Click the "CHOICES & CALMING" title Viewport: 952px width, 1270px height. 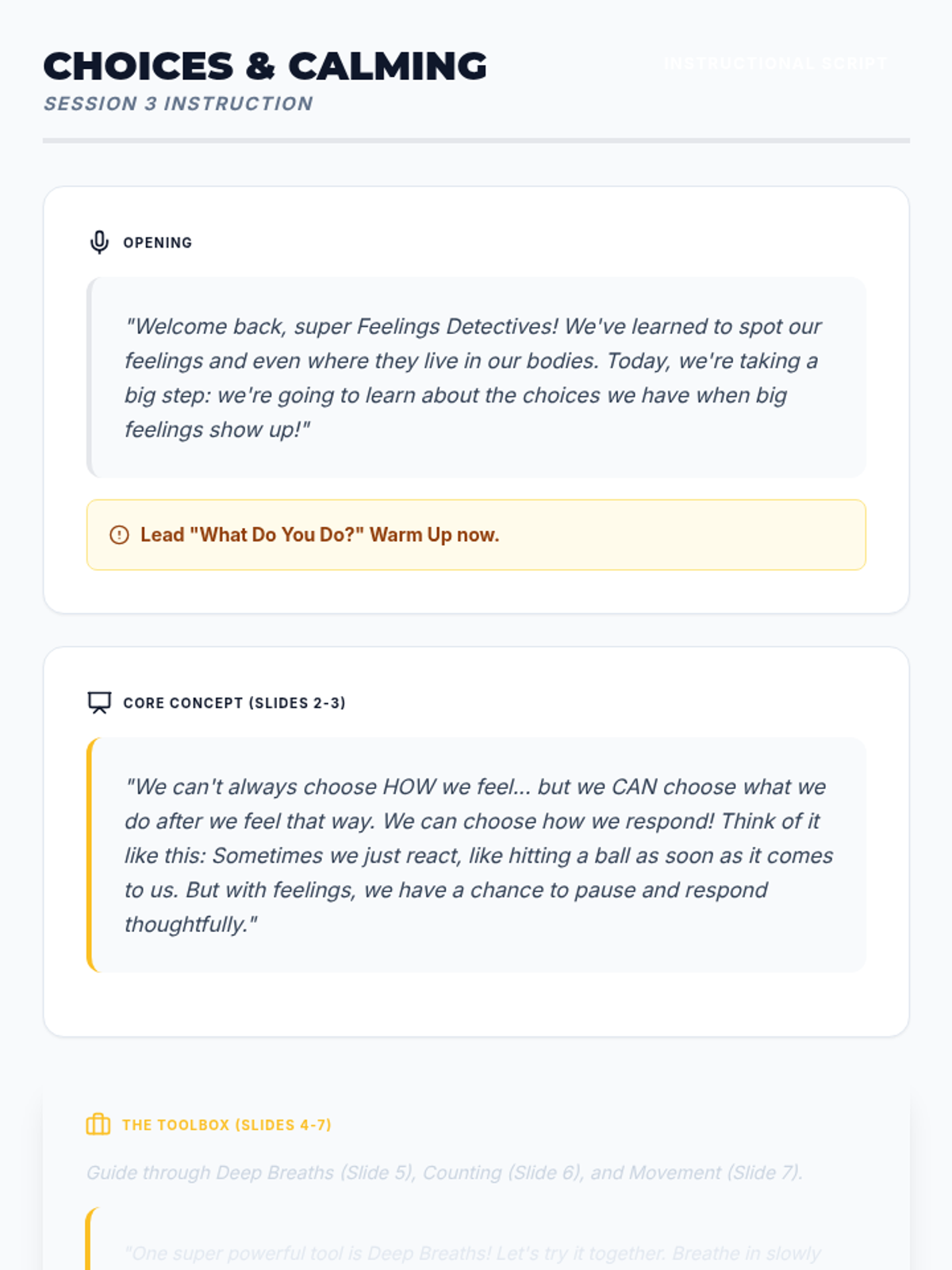coord(265,67)
